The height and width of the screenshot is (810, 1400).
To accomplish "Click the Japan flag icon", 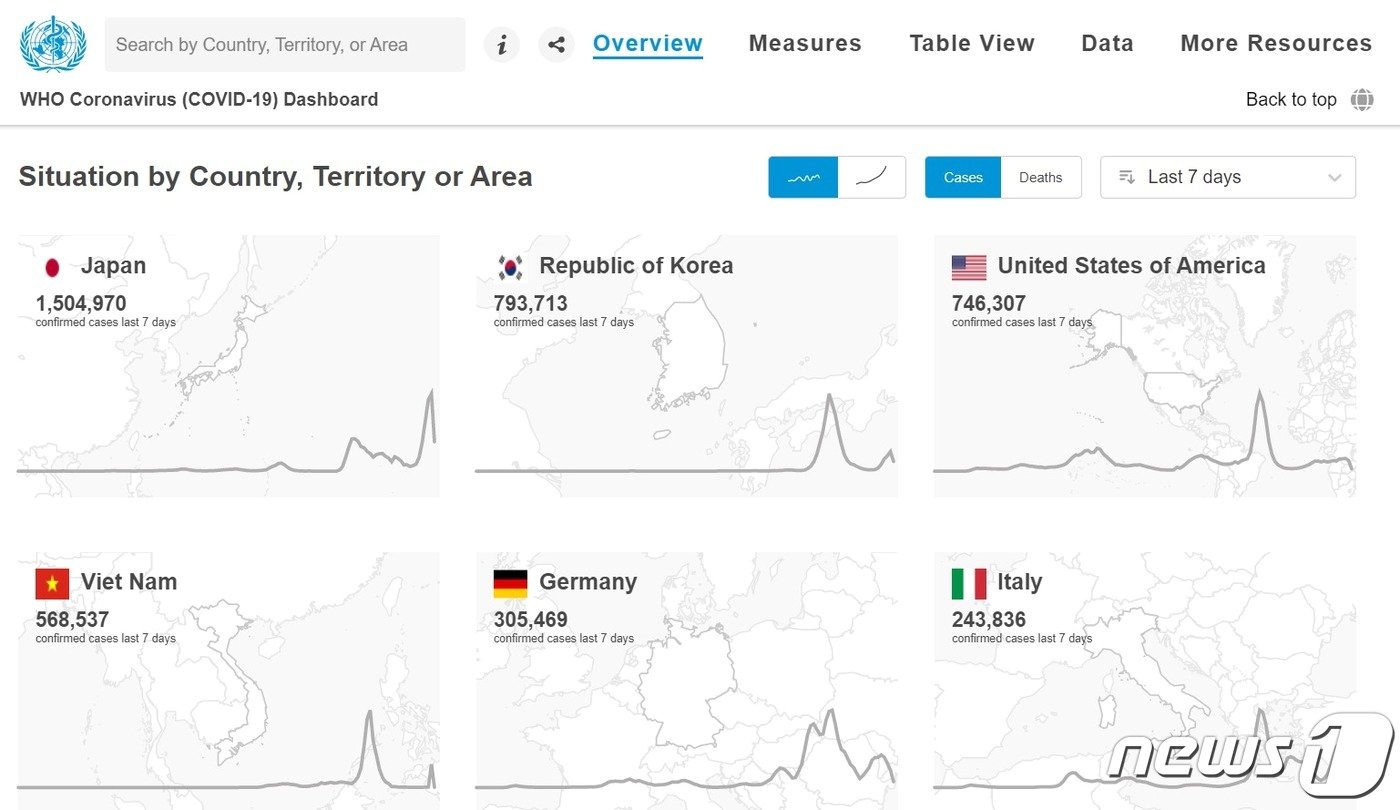I will pyautogui.click(x=52, y=267).
